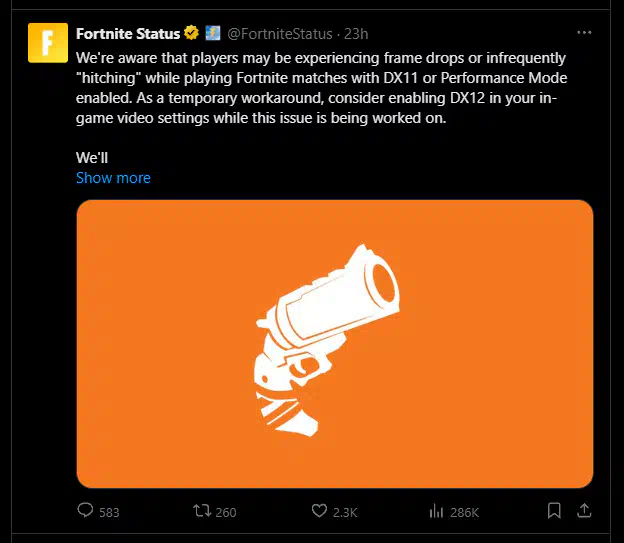Open the Fortnite Status profile avatar
The height and width of the screenshot is (543, 624).
tap(46, 44)
